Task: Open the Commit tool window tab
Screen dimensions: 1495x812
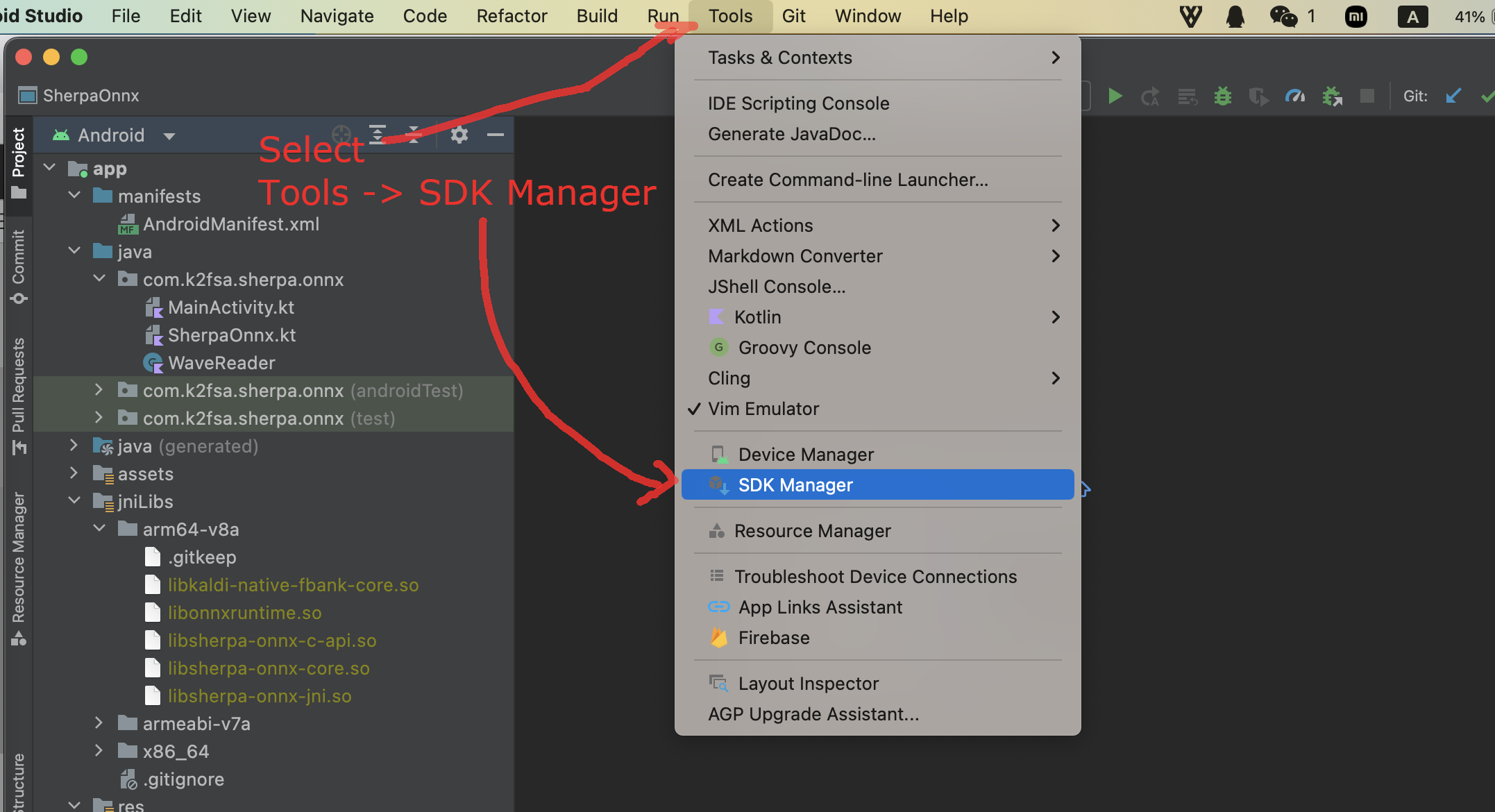Action: [19, 267]
